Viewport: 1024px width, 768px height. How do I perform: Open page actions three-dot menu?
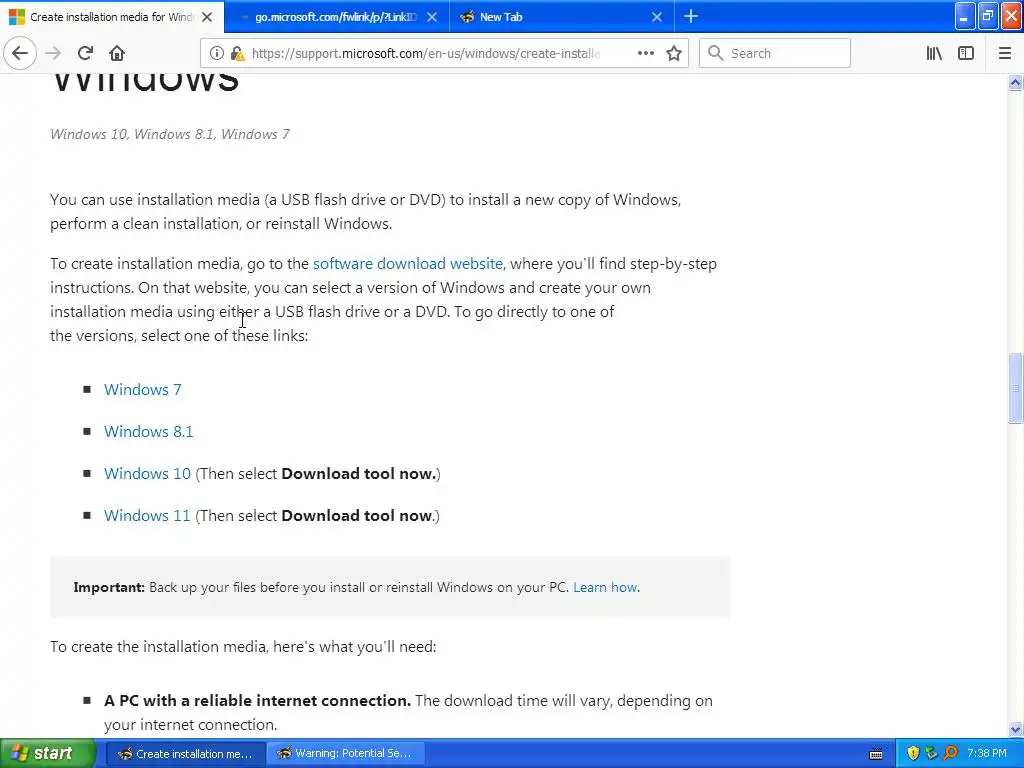645,53
